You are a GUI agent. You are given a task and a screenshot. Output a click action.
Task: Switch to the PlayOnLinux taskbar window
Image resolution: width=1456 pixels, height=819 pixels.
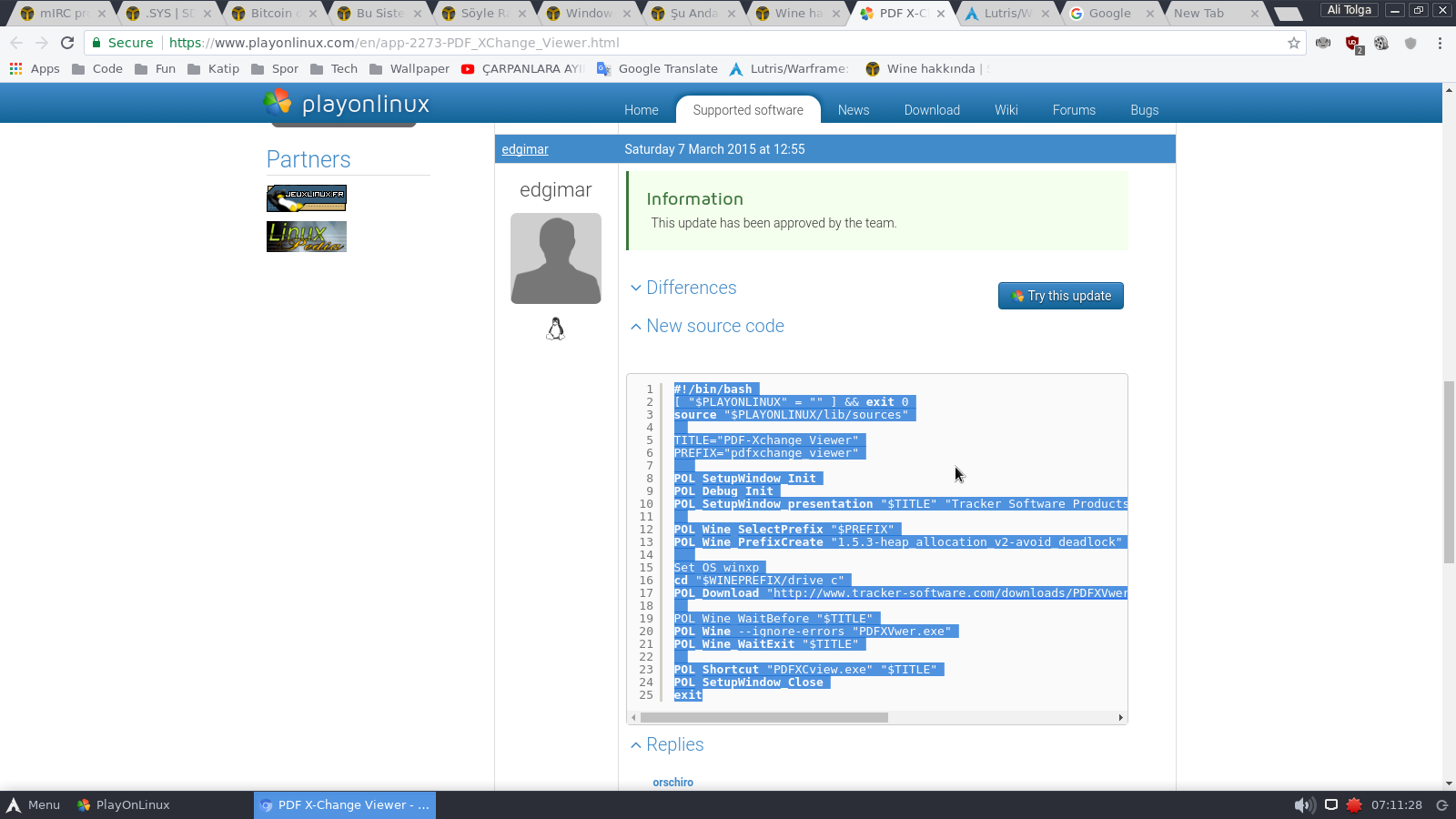(x=124, y=804)
